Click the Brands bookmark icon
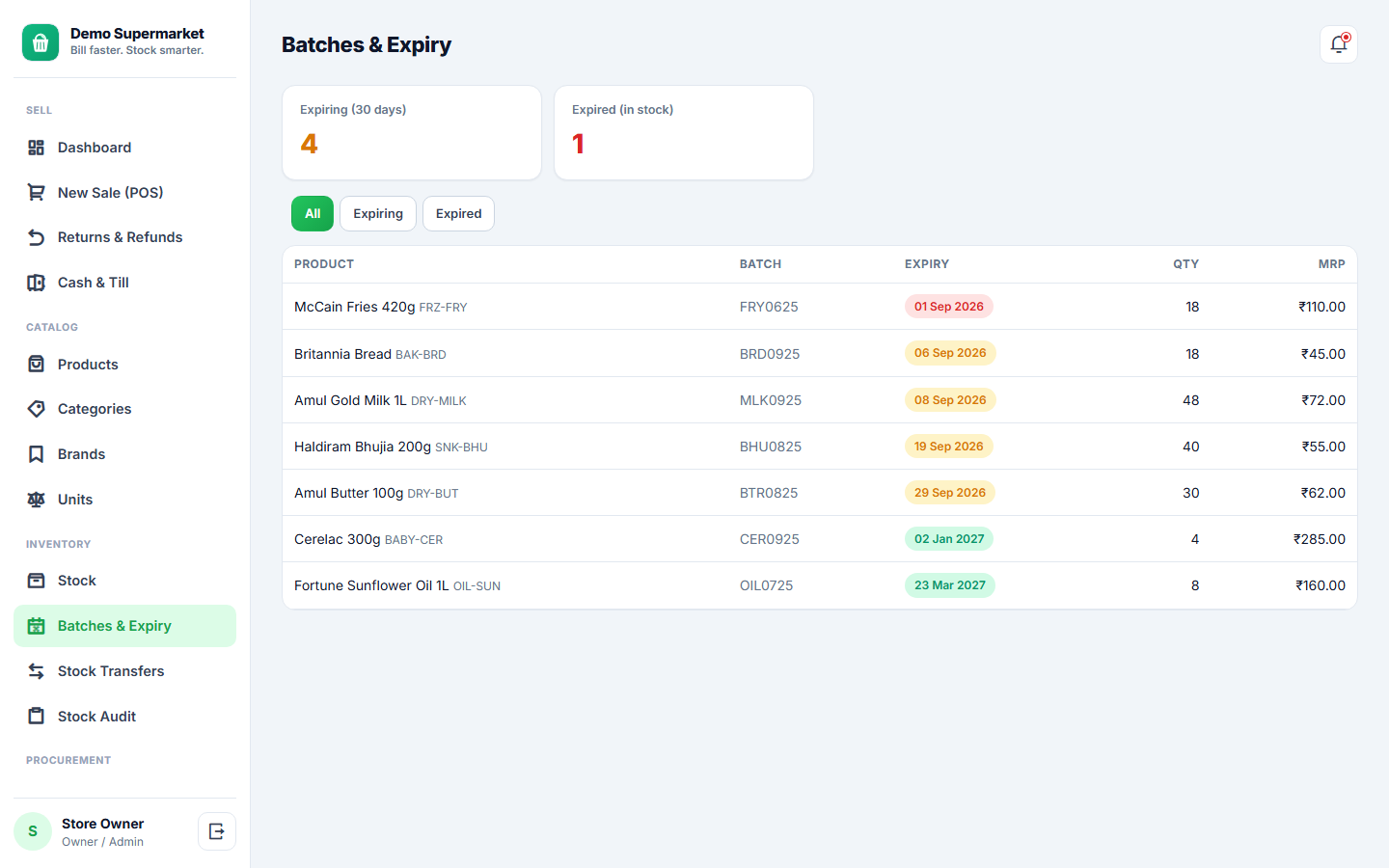The image size is (1389, 868). point(37,454)
